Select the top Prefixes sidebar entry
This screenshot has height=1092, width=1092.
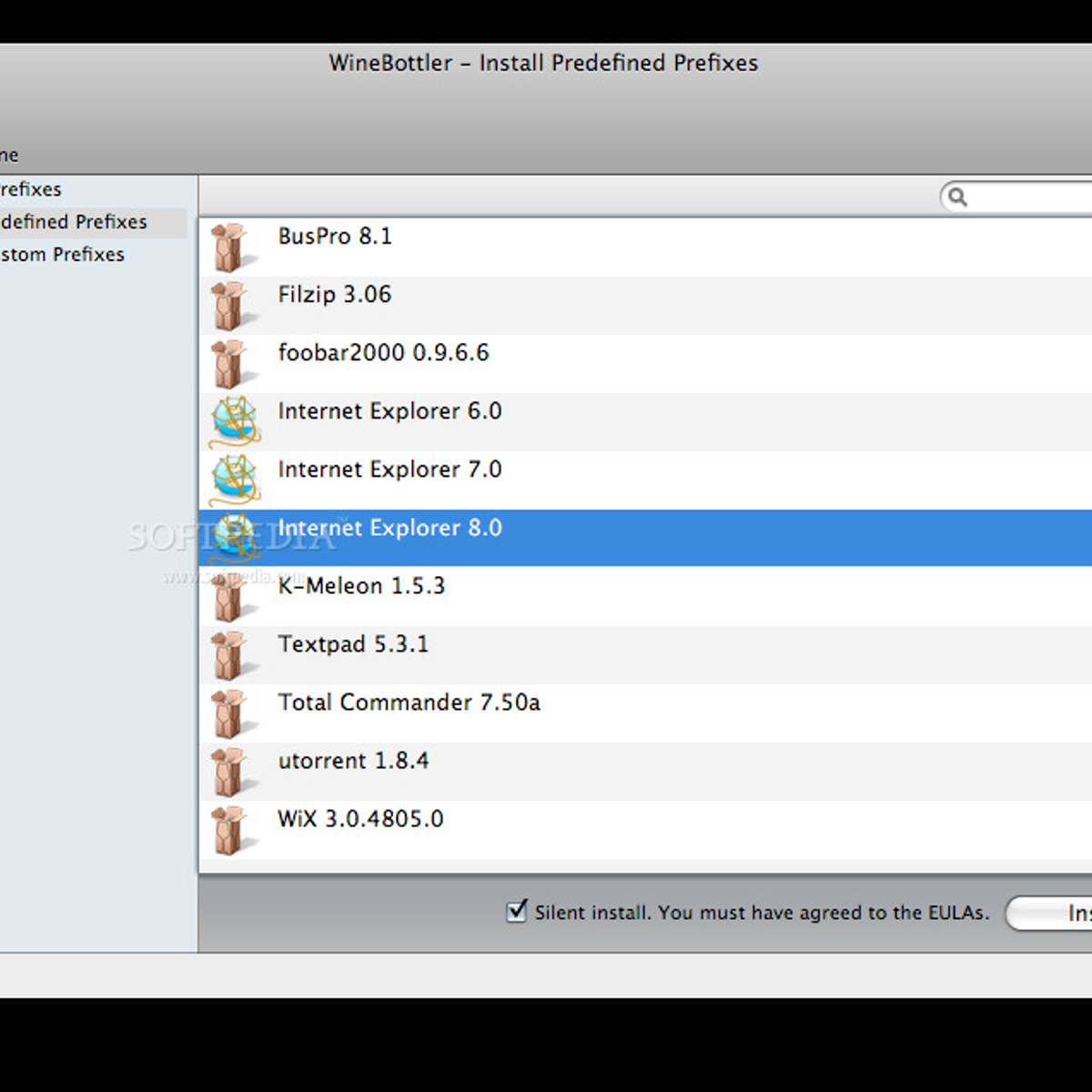[31, 189]
